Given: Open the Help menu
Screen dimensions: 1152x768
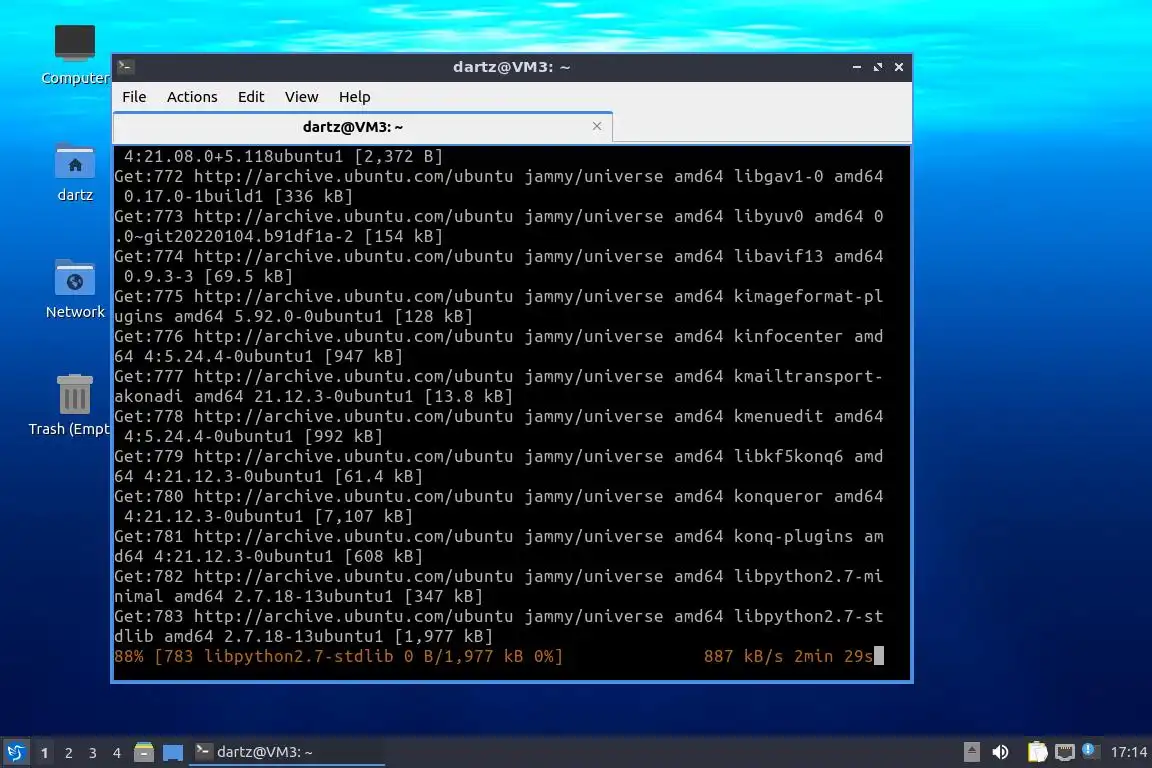Looking at the screenshot, I should (x=354, y=97).
